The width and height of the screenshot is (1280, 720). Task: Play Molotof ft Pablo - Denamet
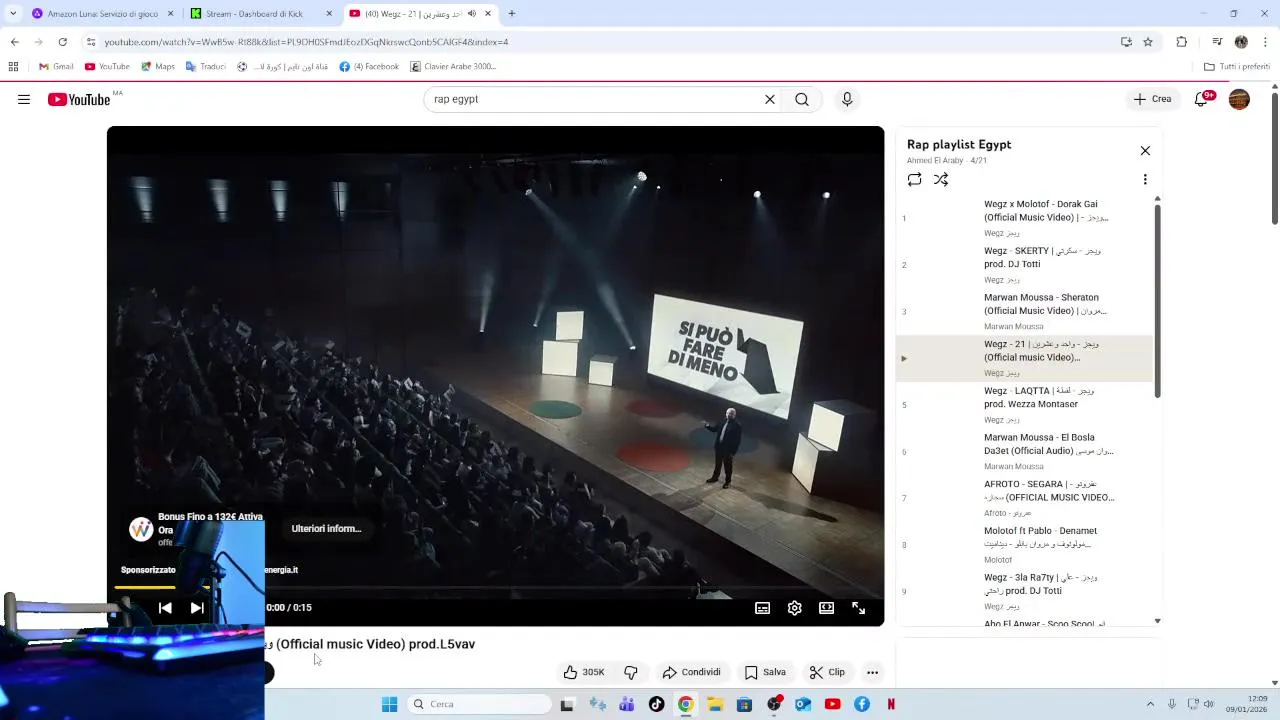1026,545
